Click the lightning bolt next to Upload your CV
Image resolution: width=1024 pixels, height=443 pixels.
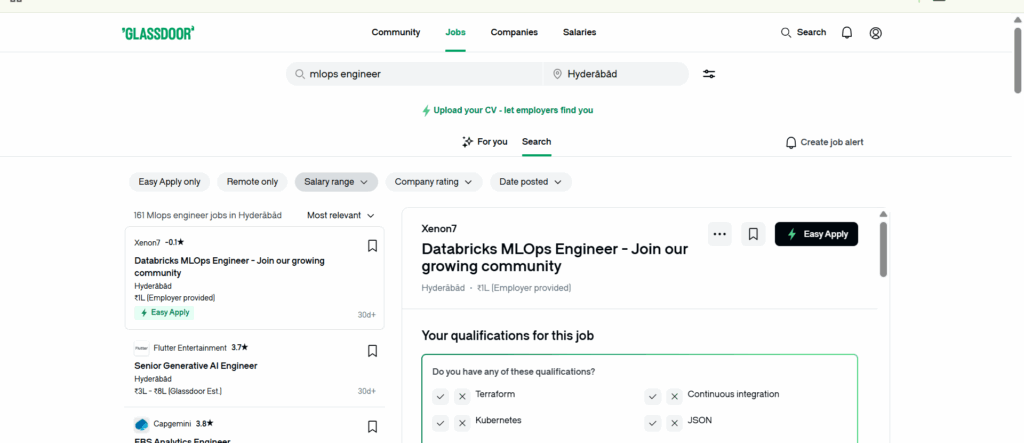[426, 110]
